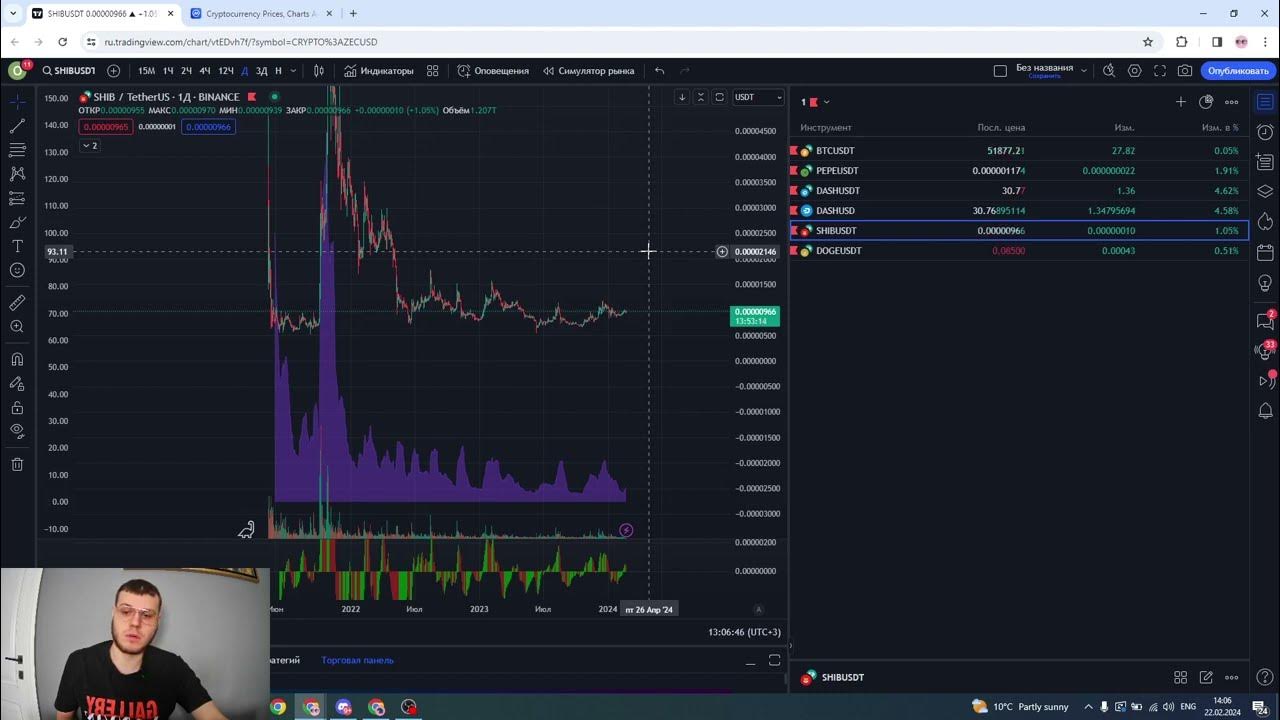Open the alerts alarm-clock panel icon
Image resolution: width=1280 pixels, height=720 pixels.
(x=1265, y=132)
